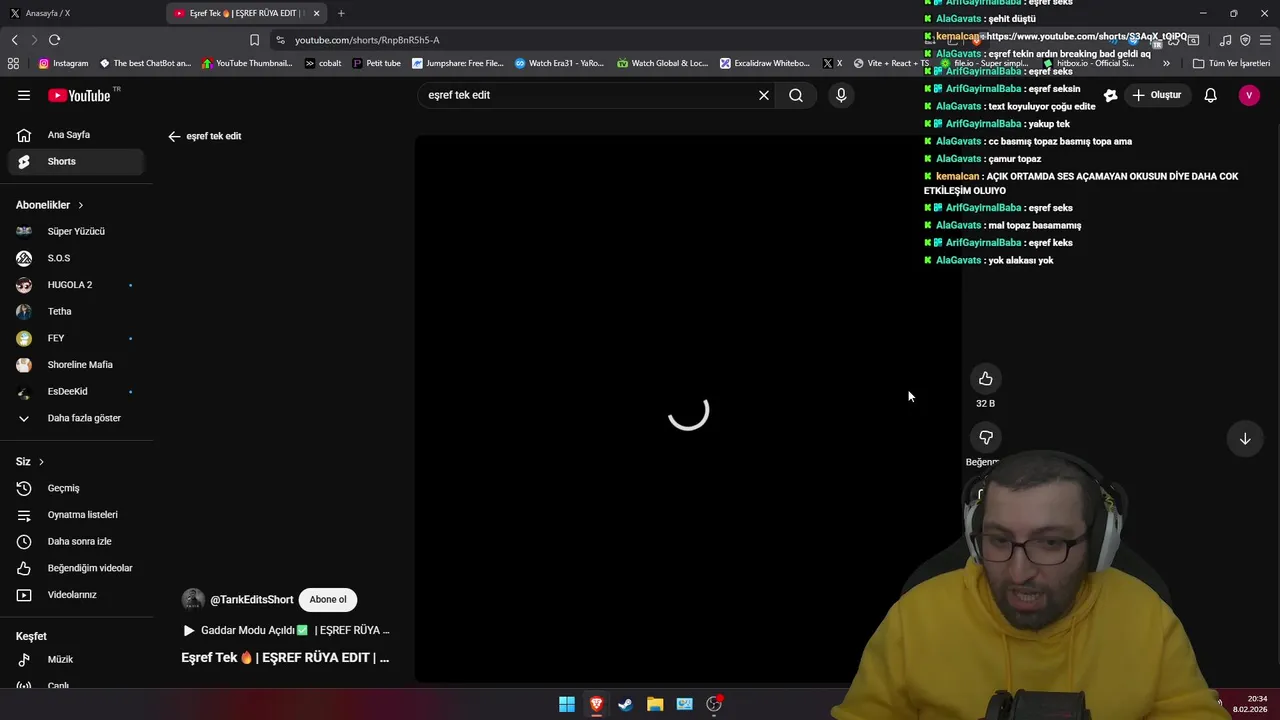Go to the next short with the down arrow

(x=1245, y=439)
